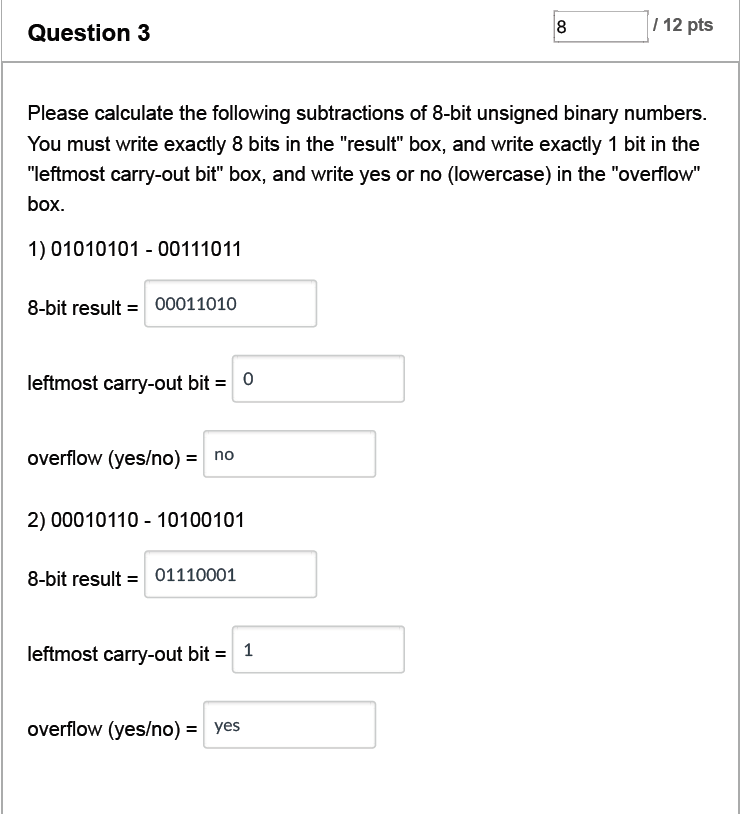Viewport: 743px width, 814px height.
Task: Click the first leftmost carry-out bit label
Action: coord(124,383)
